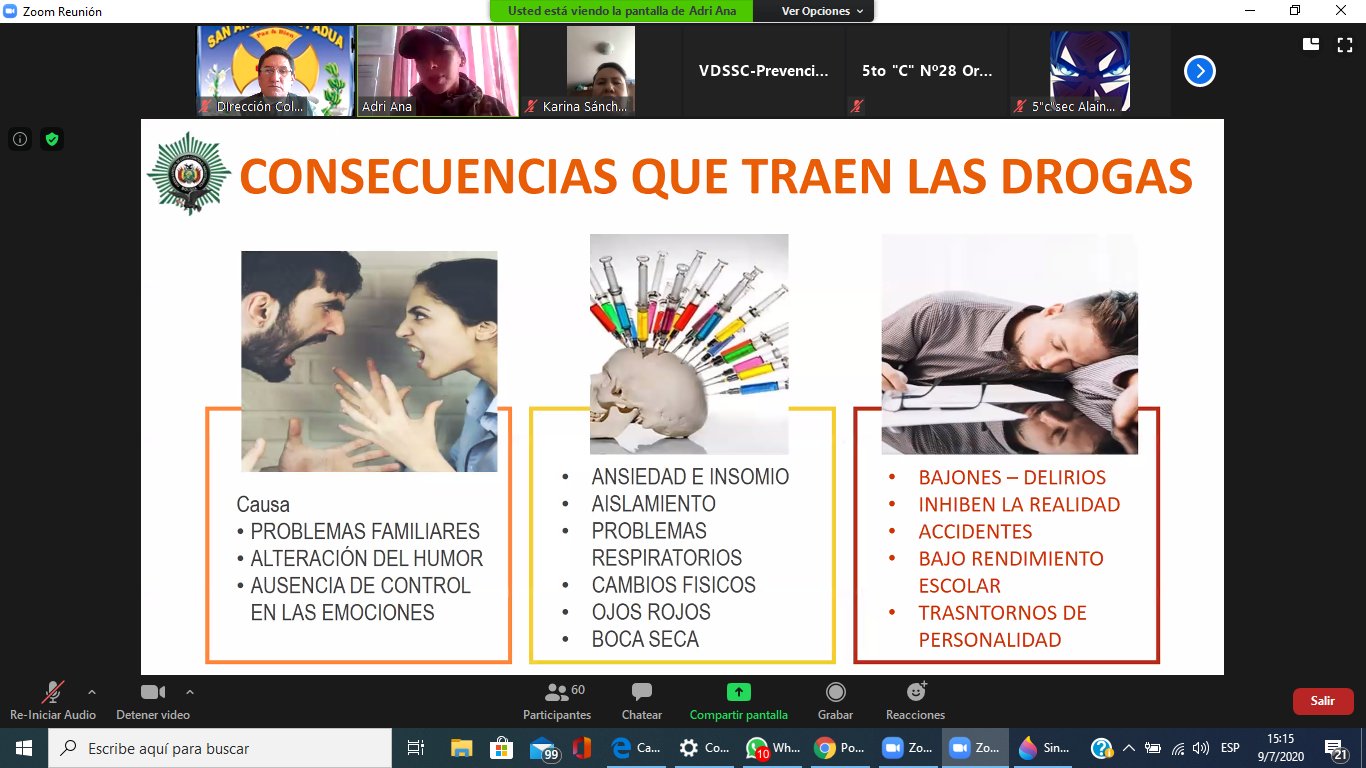Open the Participantes panel showing 60 participants
This screenshot has height=768, width=1366.
pos(556,691)
